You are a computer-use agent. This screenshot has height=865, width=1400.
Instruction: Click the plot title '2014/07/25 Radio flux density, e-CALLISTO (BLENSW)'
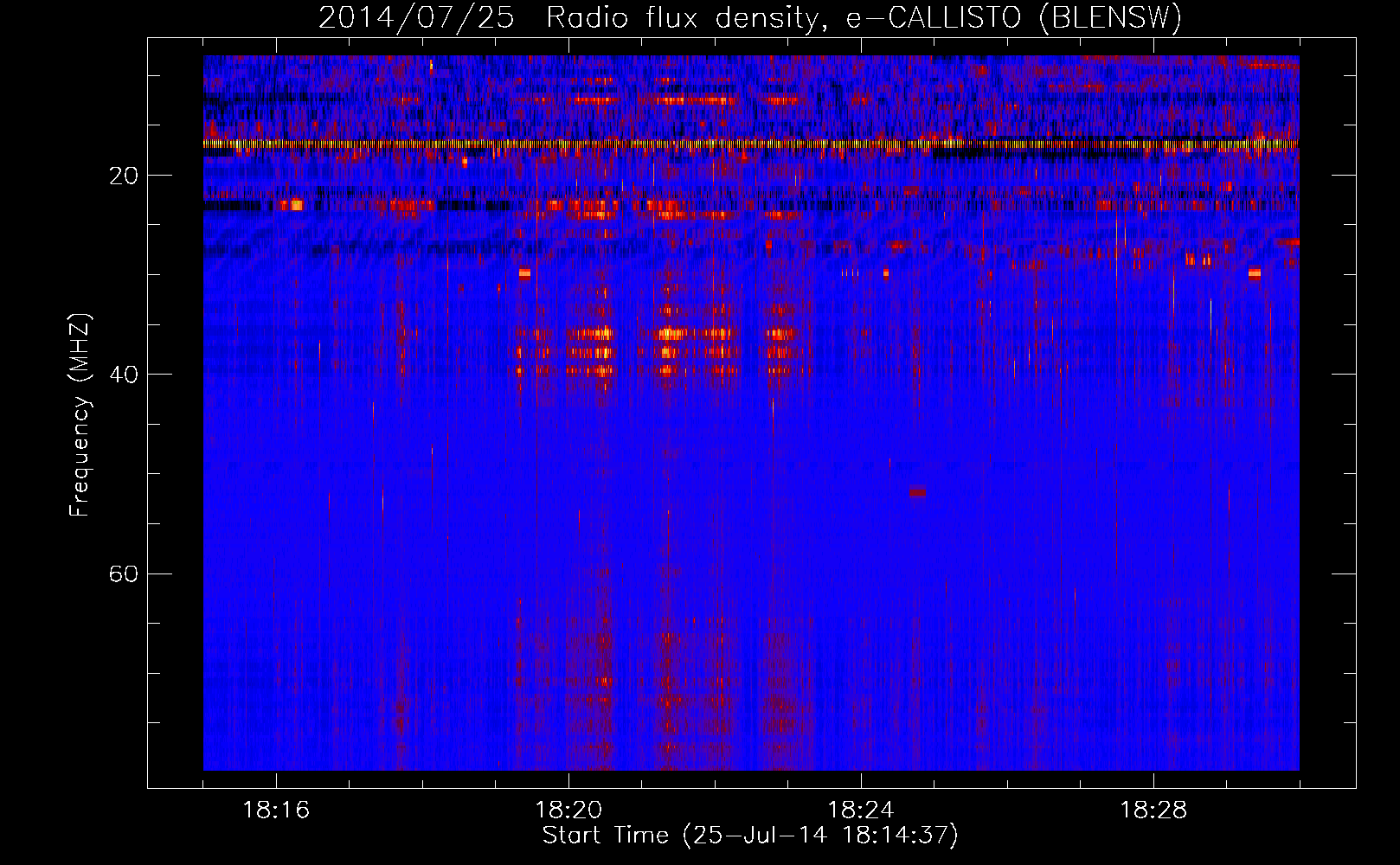(750, 17)
